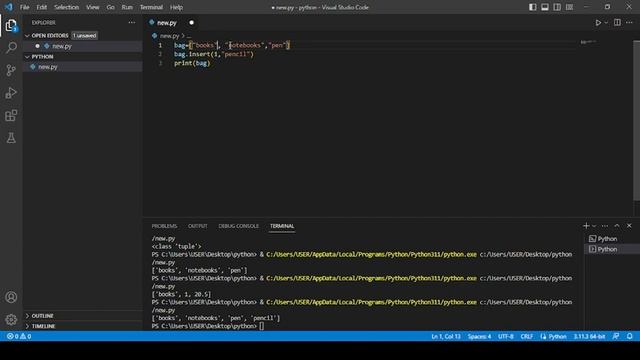The image size is (640, 360).
Task: Switch to the Problems panel tab
Action: 164,226
